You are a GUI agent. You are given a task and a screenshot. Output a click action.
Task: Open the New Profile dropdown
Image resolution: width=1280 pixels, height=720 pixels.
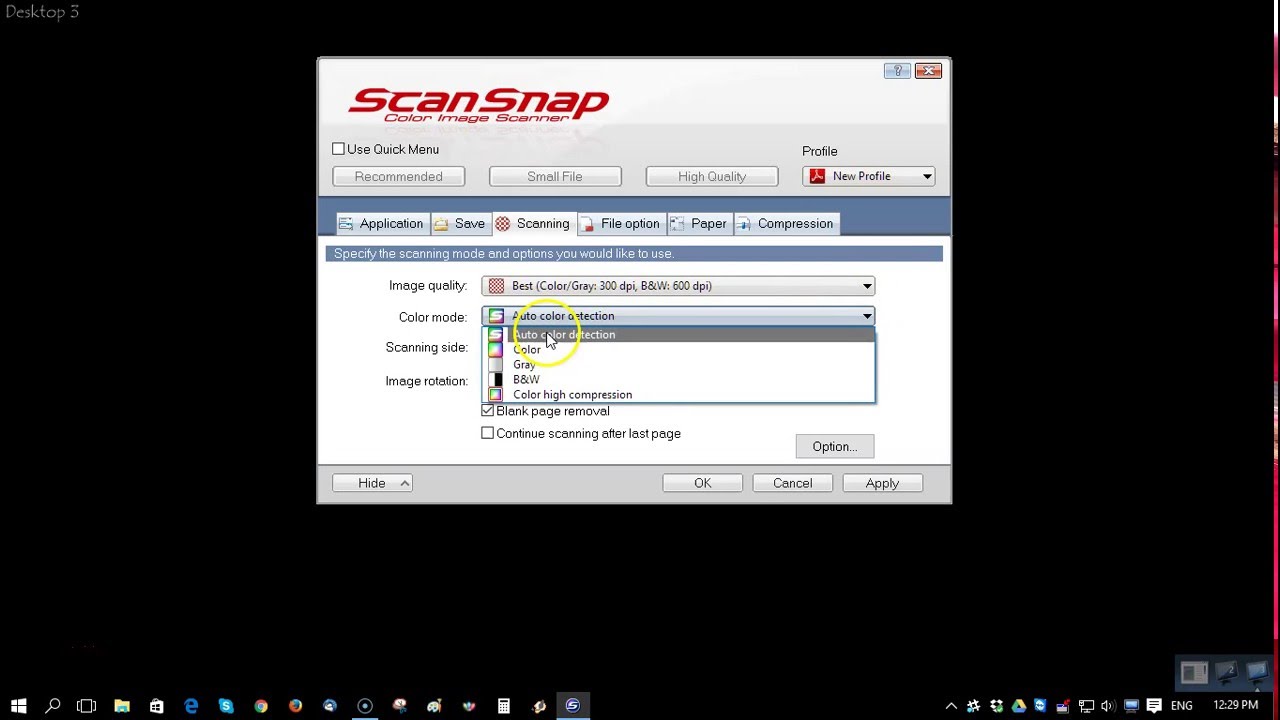868,177
